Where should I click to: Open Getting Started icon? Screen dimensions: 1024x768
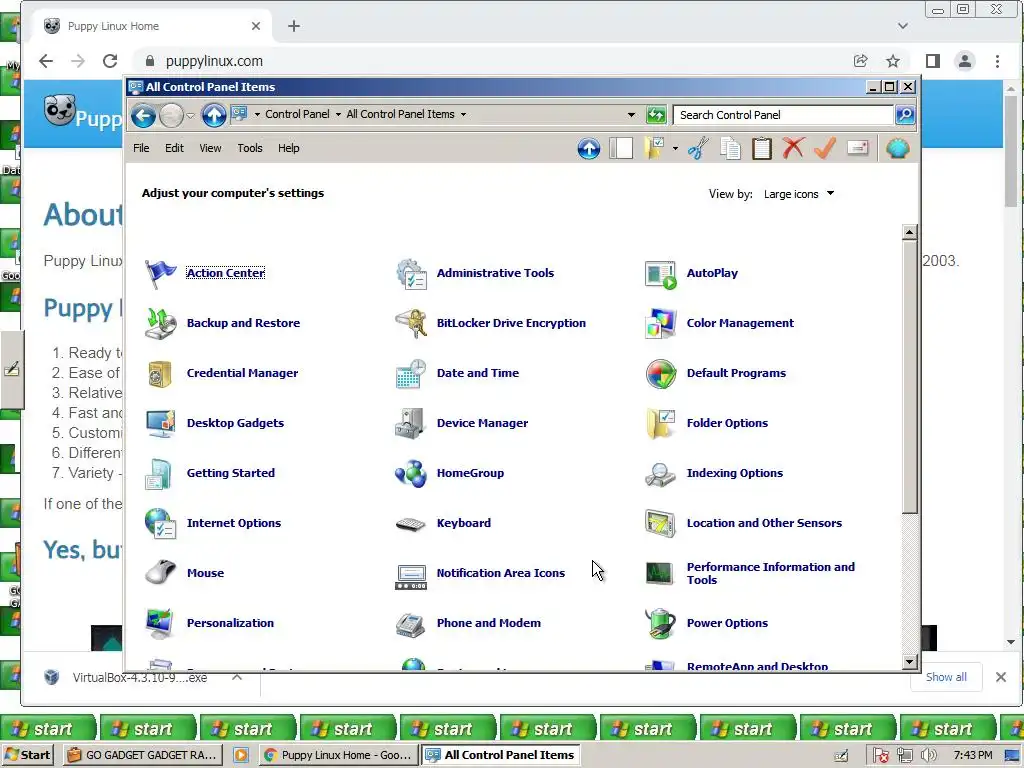click(159, 473)
